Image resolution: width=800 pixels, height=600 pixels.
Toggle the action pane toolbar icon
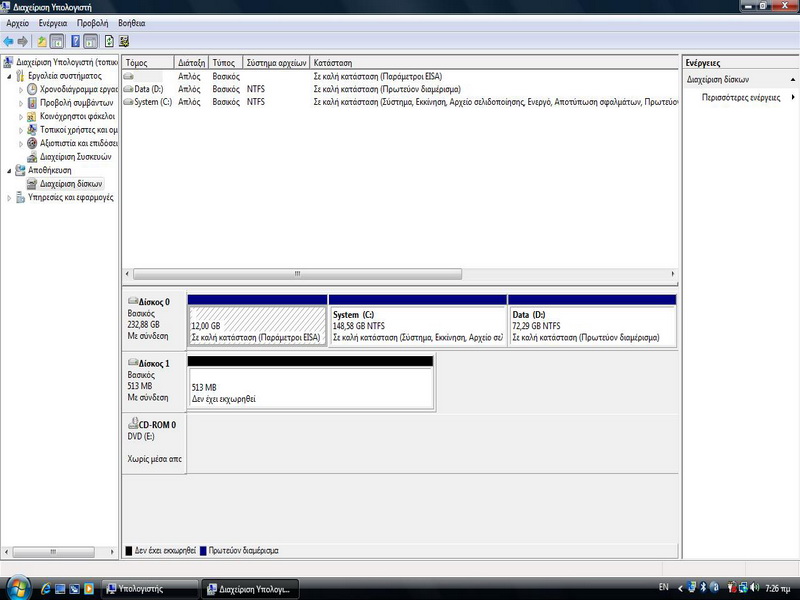[90, 41]
